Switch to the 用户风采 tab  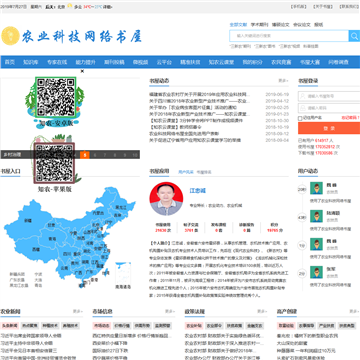(186, 172)
